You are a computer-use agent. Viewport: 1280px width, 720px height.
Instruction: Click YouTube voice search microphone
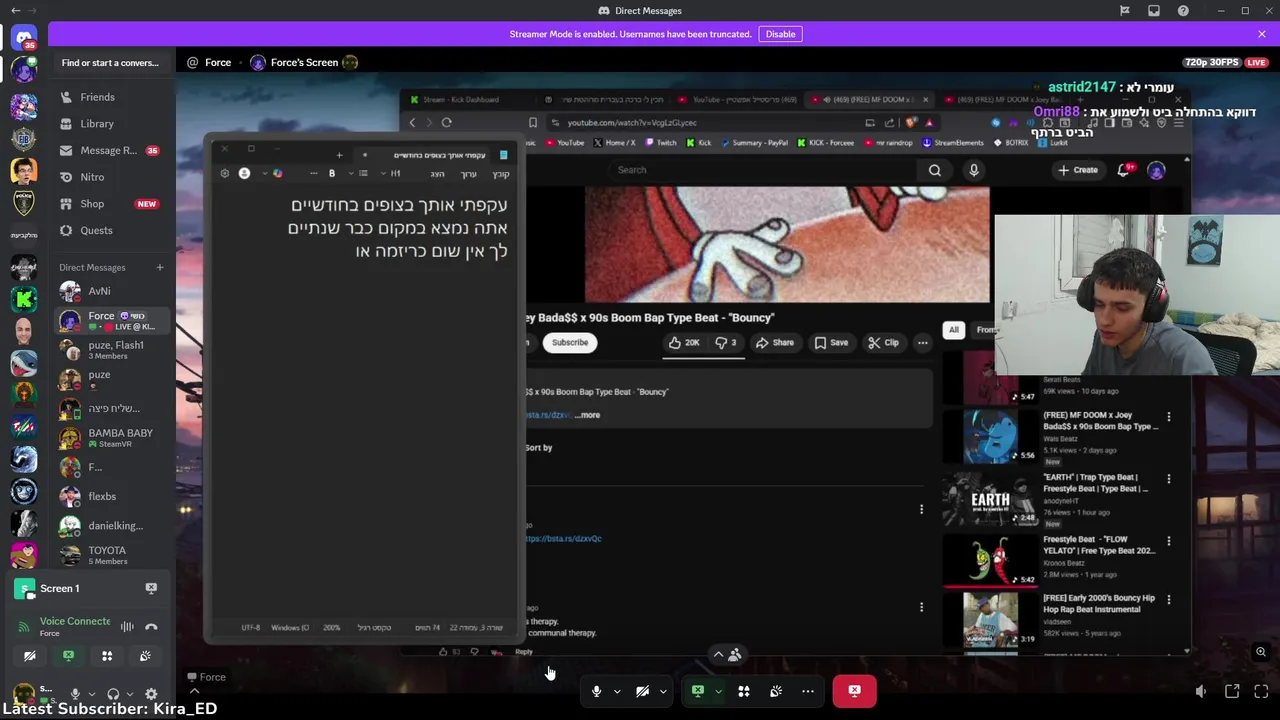point(974,170)
